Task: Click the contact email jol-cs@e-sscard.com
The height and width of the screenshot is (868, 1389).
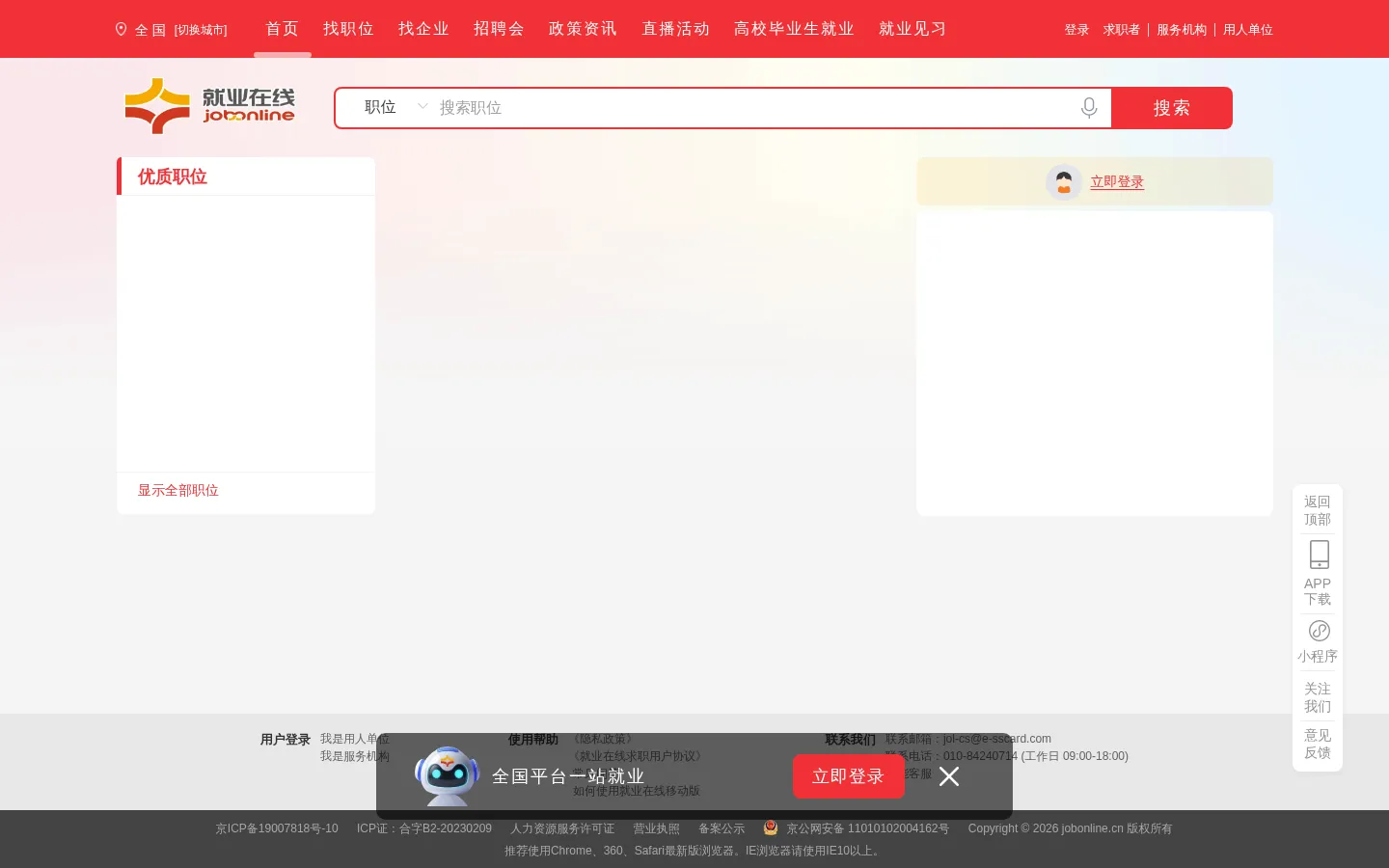Action: 997,739
